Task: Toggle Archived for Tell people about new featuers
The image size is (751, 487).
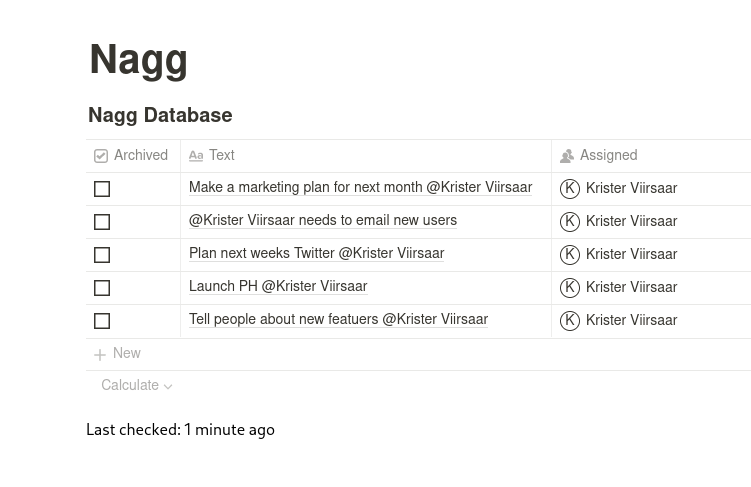Action: click(102, 321)
